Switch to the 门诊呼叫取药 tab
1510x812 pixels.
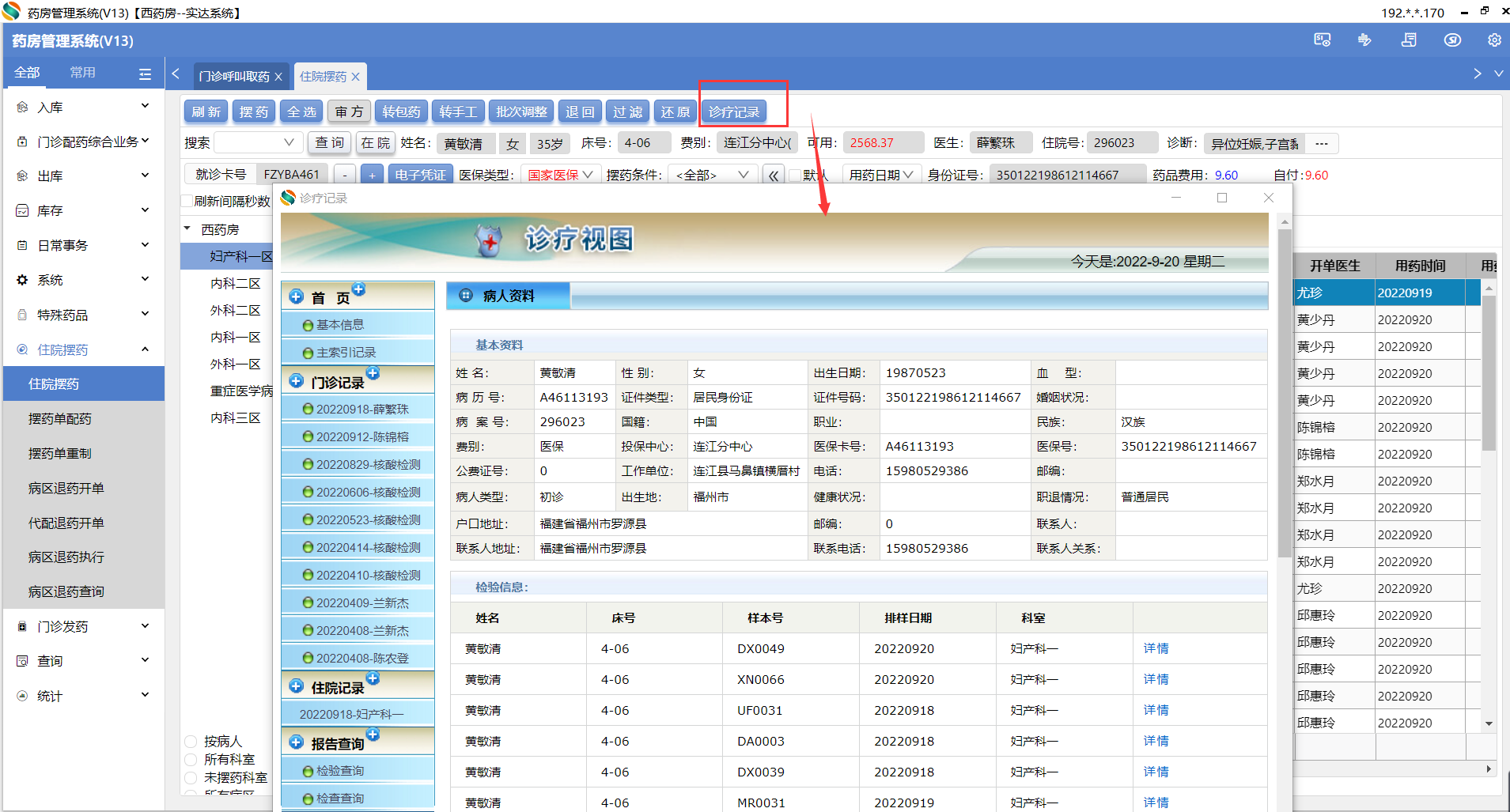[x=233, y=77]
